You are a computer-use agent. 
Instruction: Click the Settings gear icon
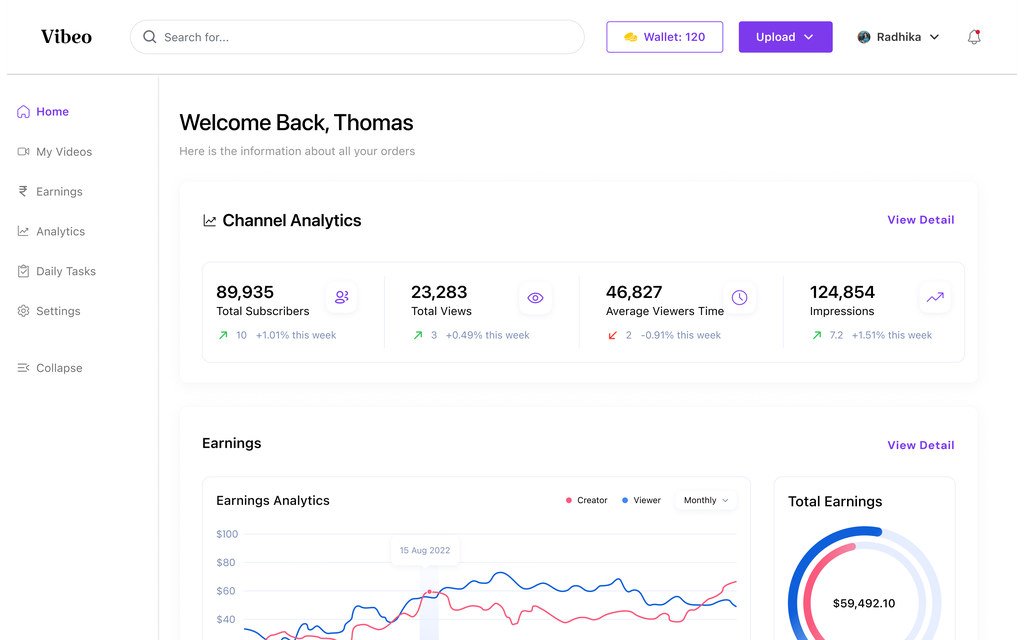click(x=24, y=311)
